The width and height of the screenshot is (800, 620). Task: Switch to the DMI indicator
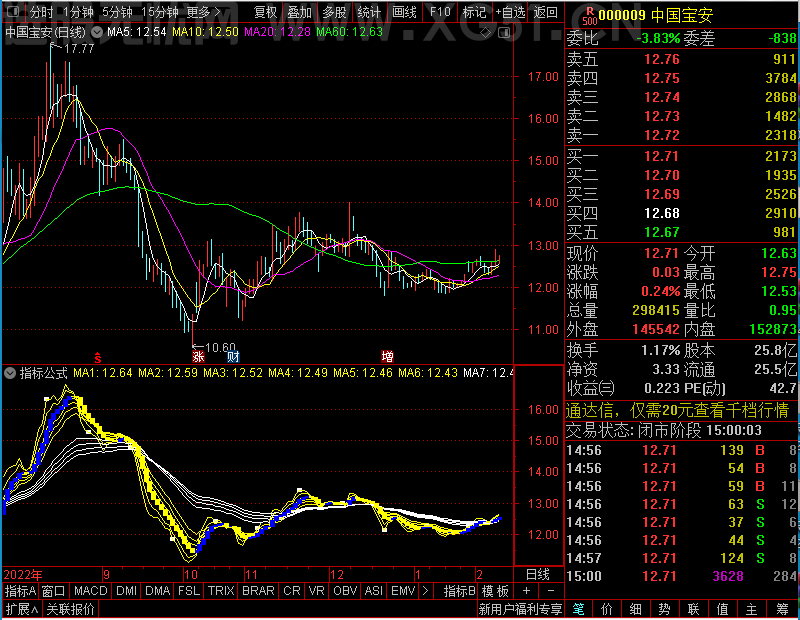(x=126, y=591)
